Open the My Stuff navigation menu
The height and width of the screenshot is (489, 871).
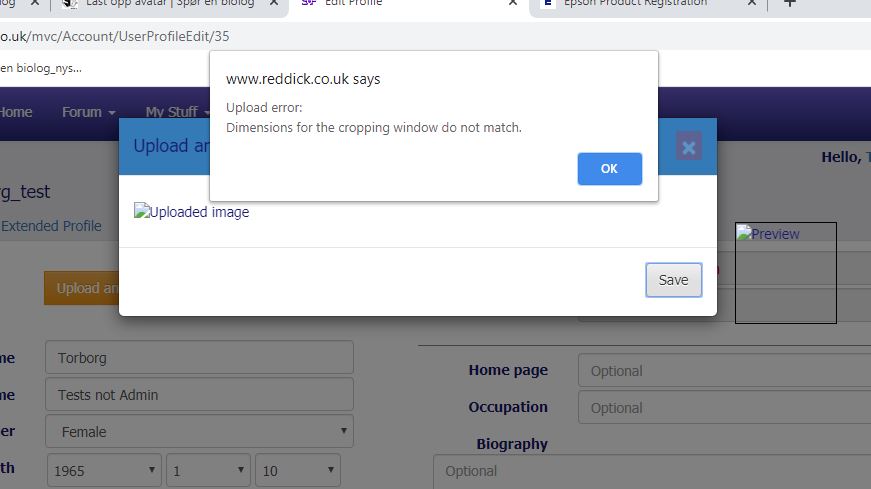pyautogui.click(x=176, y=112)
